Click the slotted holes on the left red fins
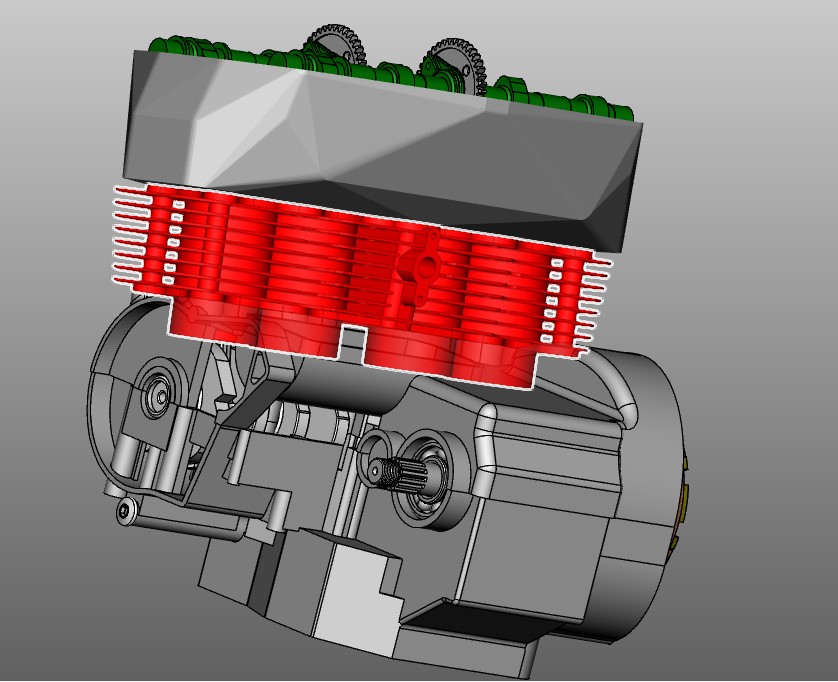The image size is (838, 682). (x=173, y=242)
